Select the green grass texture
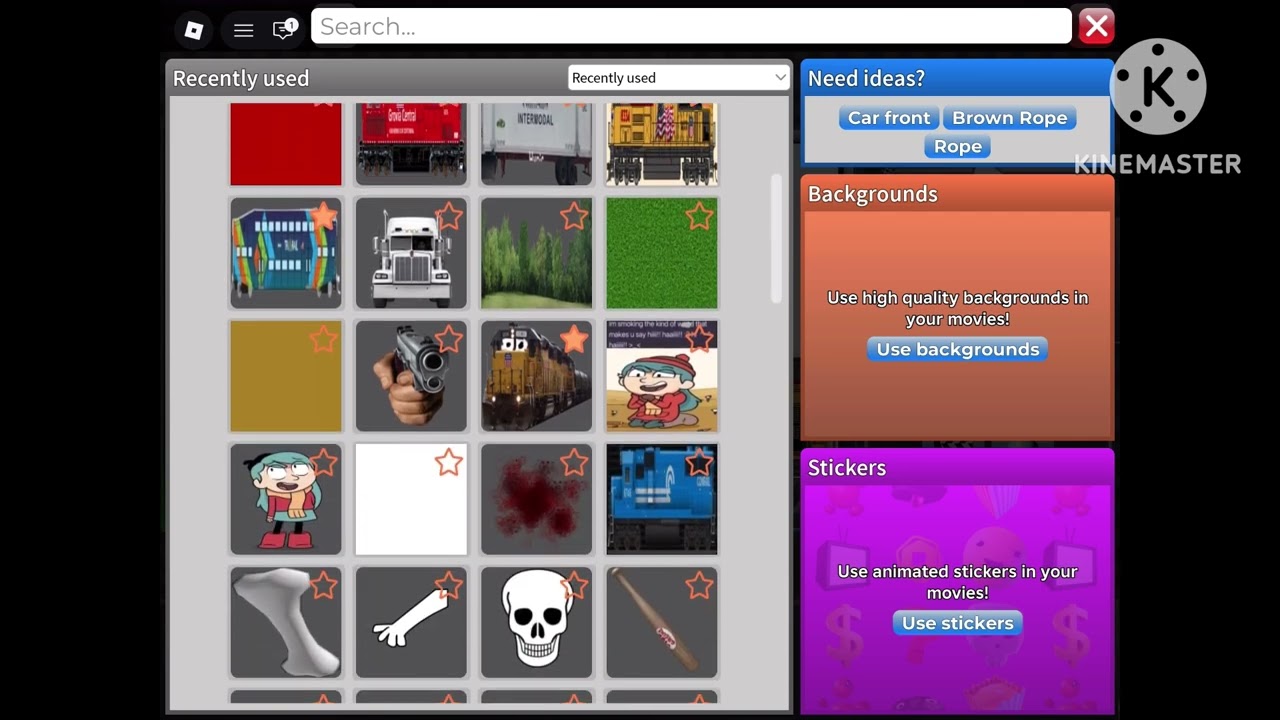 [x=662, y=253]
